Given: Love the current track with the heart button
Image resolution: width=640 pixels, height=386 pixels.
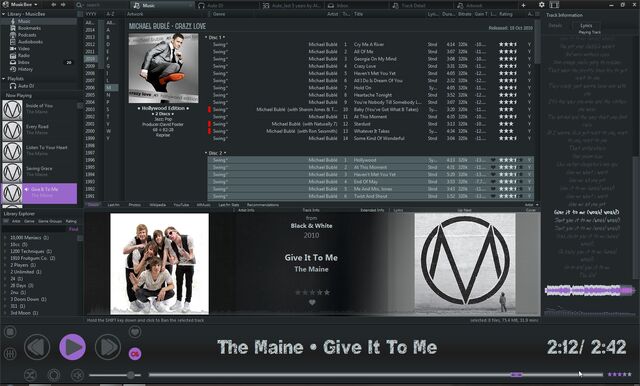Looking at the screenshot, I should (x=135, y=332).
